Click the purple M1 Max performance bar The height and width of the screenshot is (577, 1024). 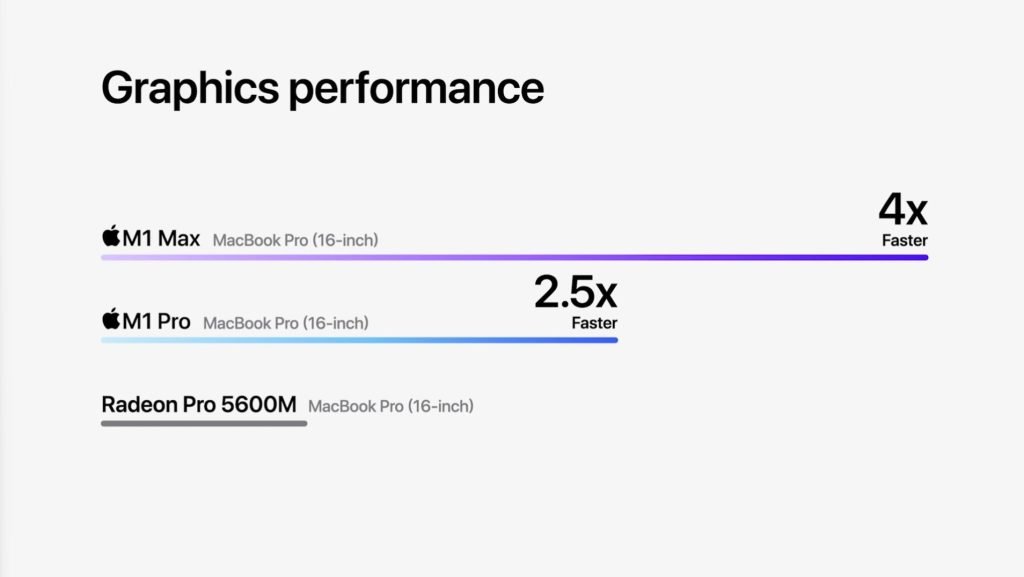click(x=515, y=257)
